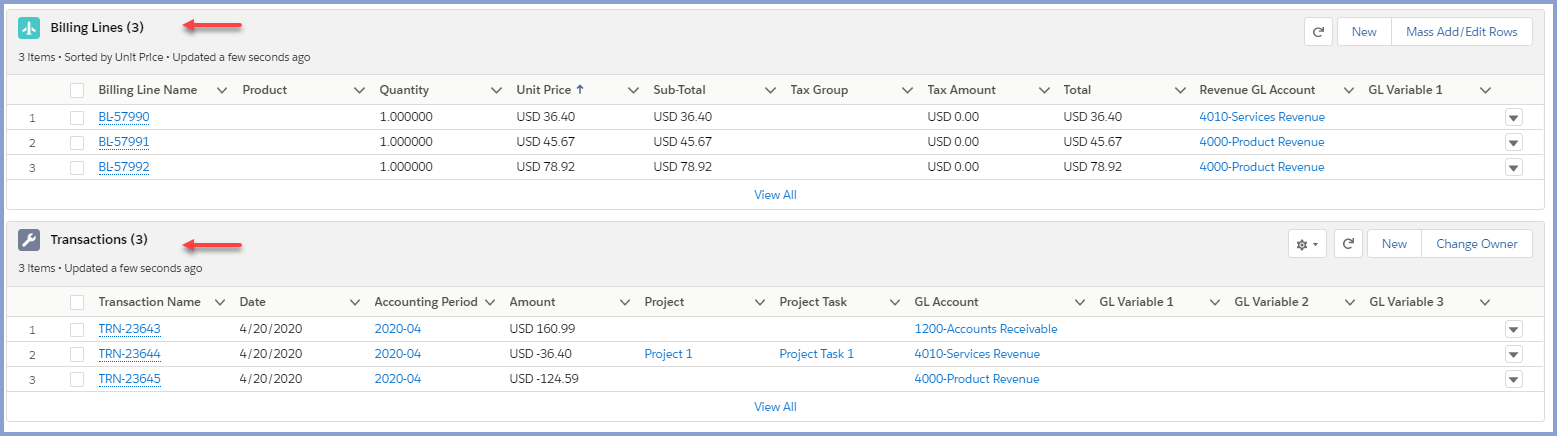Tick checkbox for TRN-23643
1557x436 pixels.
77,329
